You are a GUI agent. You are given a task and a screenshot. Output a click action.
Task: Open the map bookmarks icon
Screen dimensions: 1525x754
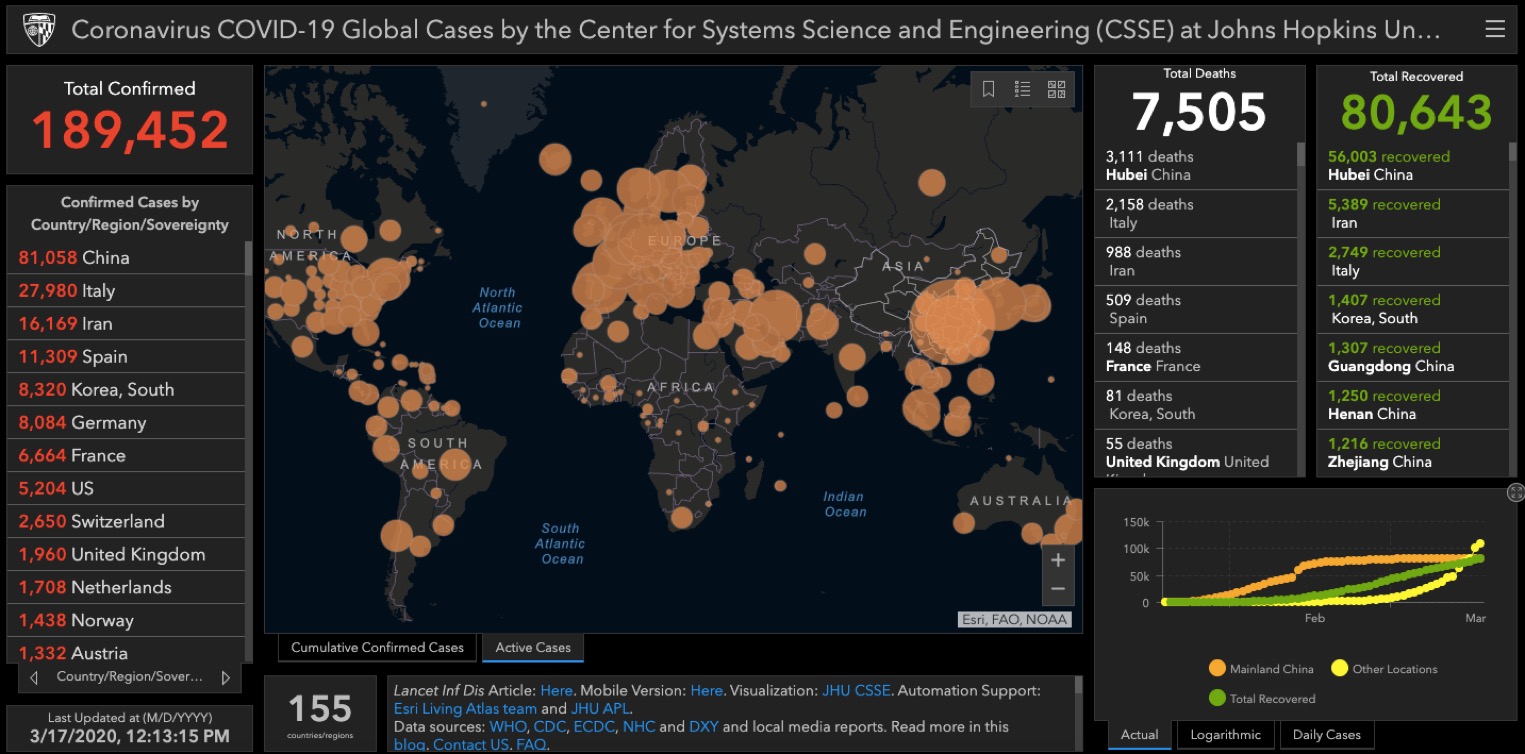point(988,89)
